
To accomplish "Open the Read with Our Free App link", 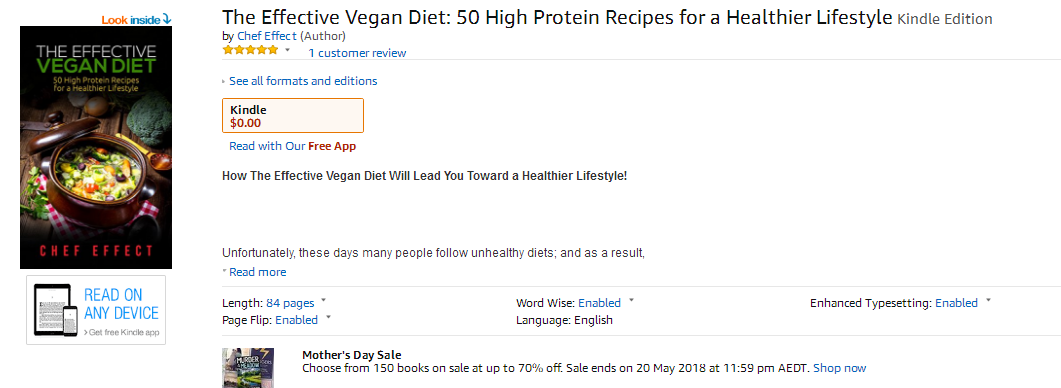I will 292,146.
